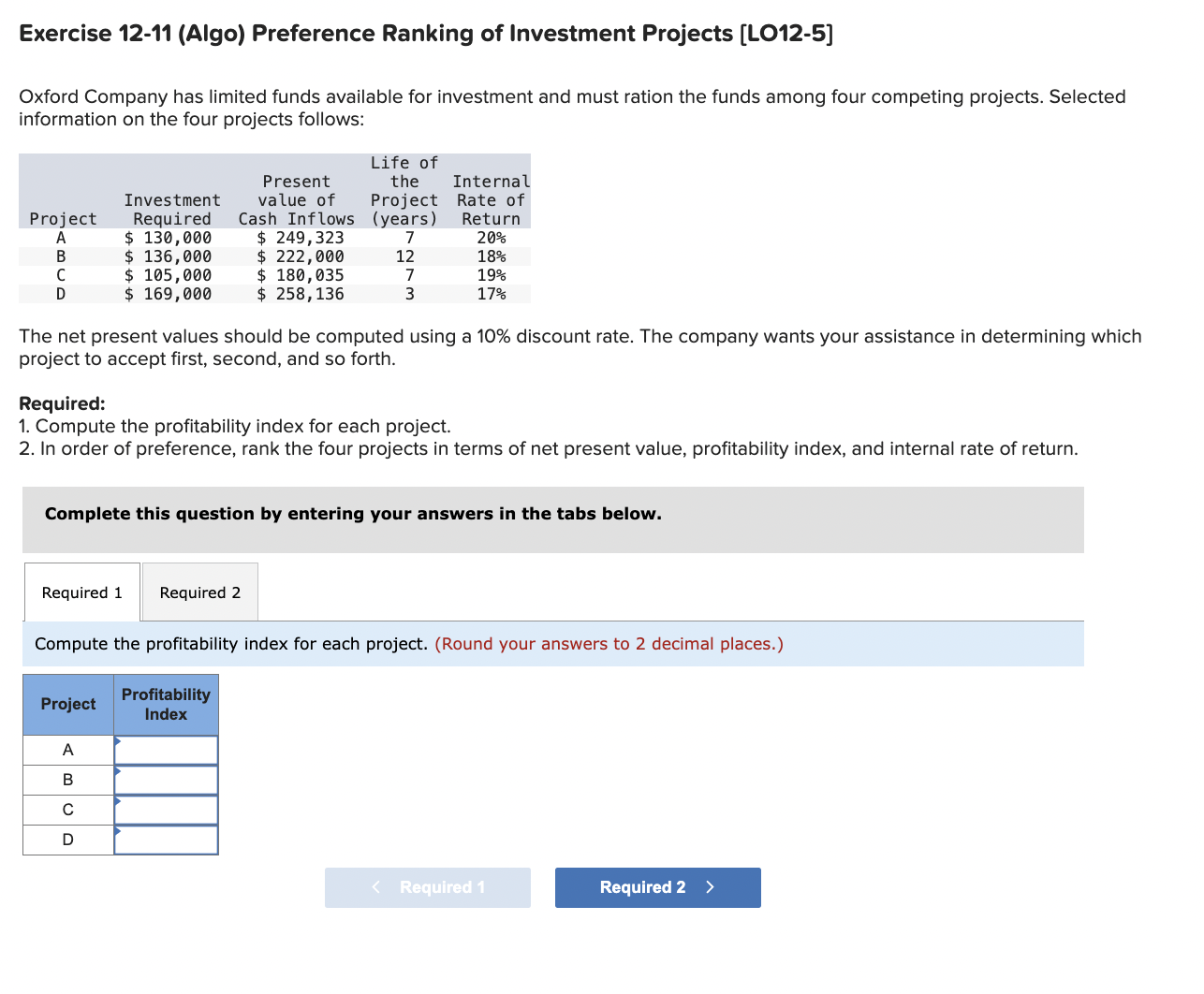Click the left chevron on Required 1 button
This screenshot has width=1204, height=994.
pos(375,887)
